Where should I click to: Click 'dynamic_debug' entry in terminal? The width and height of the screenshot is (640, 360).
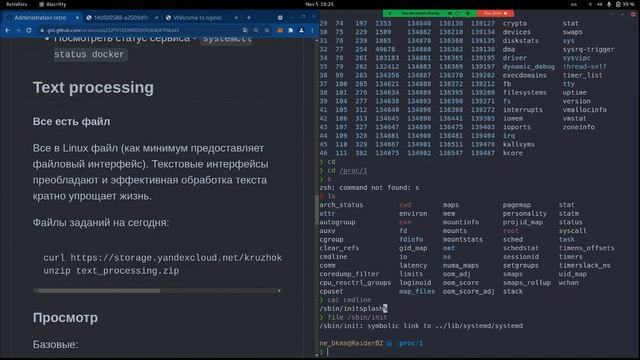(529, 67)
